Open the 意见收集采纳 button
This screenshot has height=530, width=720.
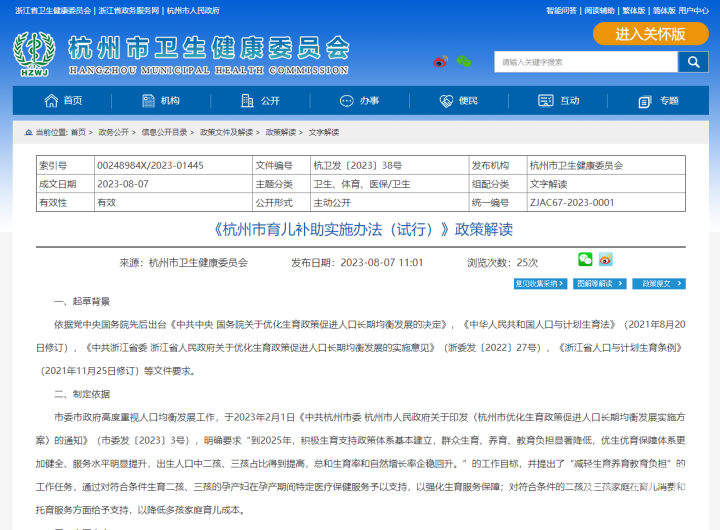tap(540, 284)
